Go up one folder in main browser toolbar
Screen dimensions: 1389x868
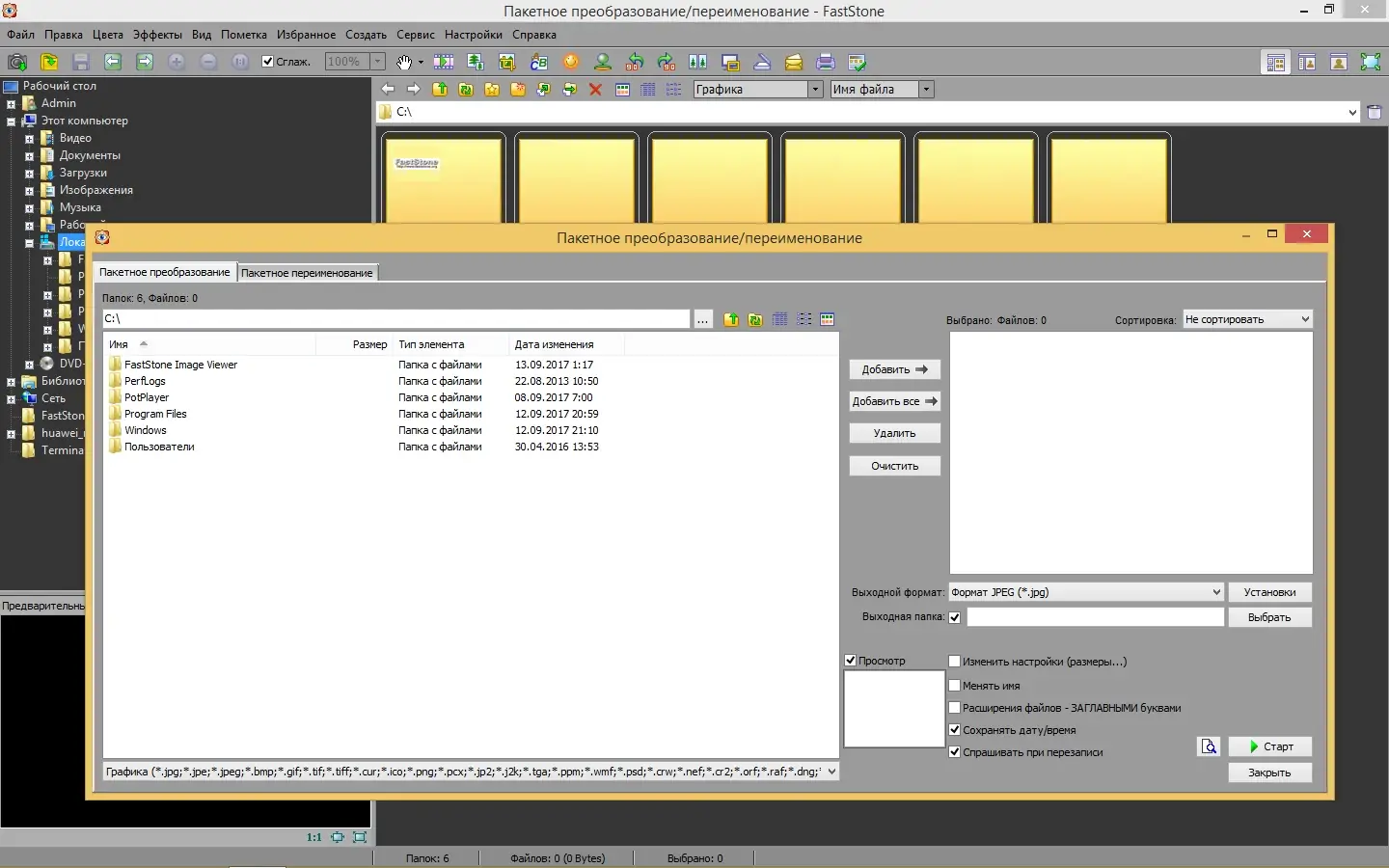tap(440, 90)
